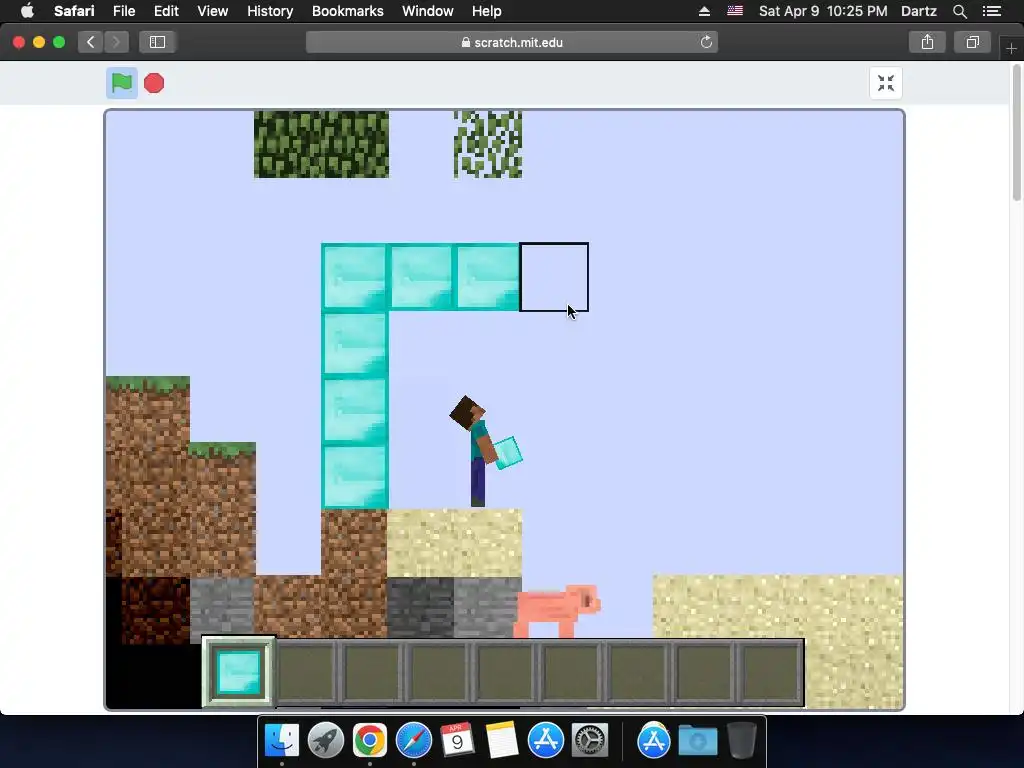Click the dark oak leaves block
The width and height of the screenshot is (1024, 768).
[x=321, y=144]
